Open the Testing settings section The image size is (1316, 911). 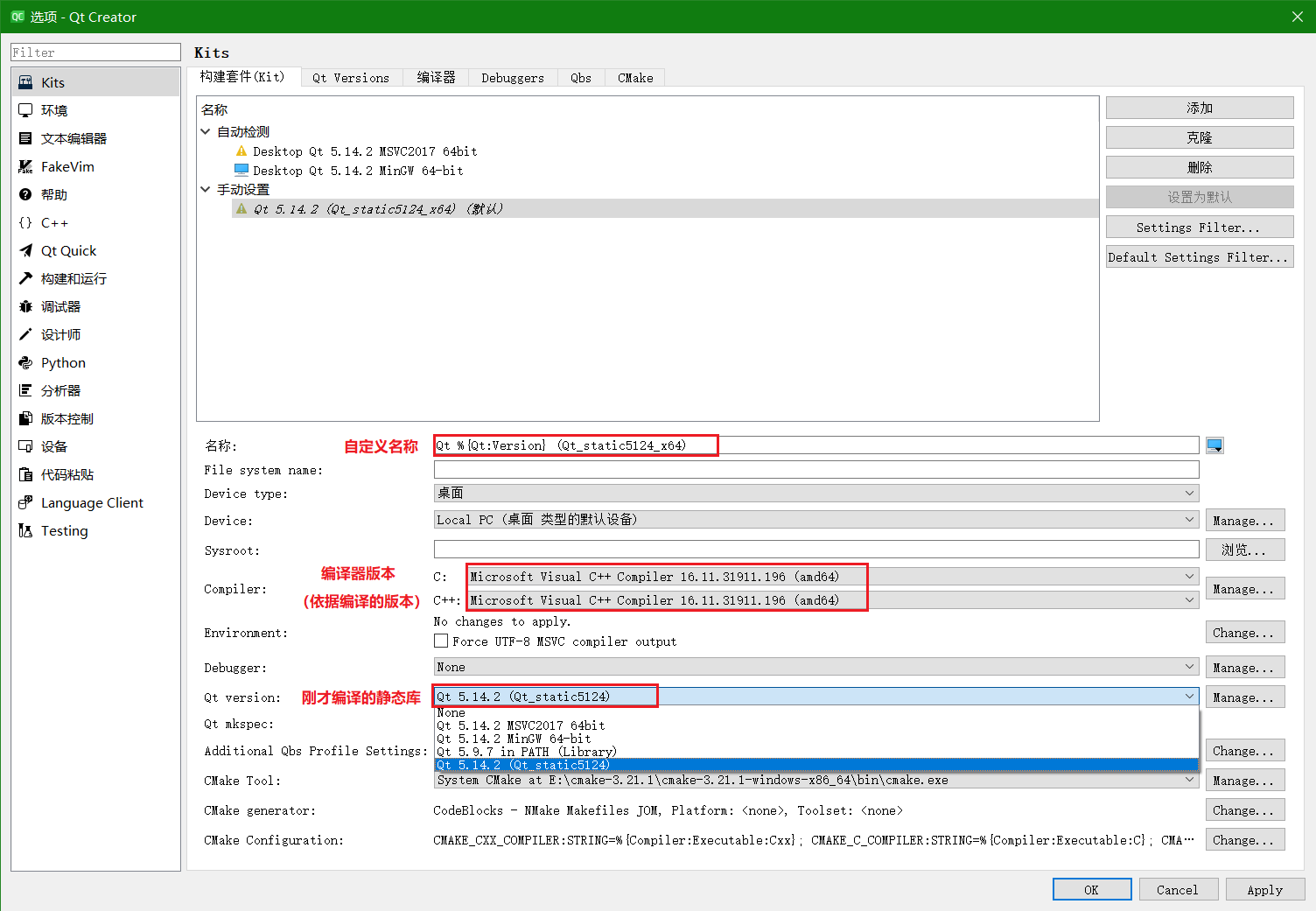(64, 530)
